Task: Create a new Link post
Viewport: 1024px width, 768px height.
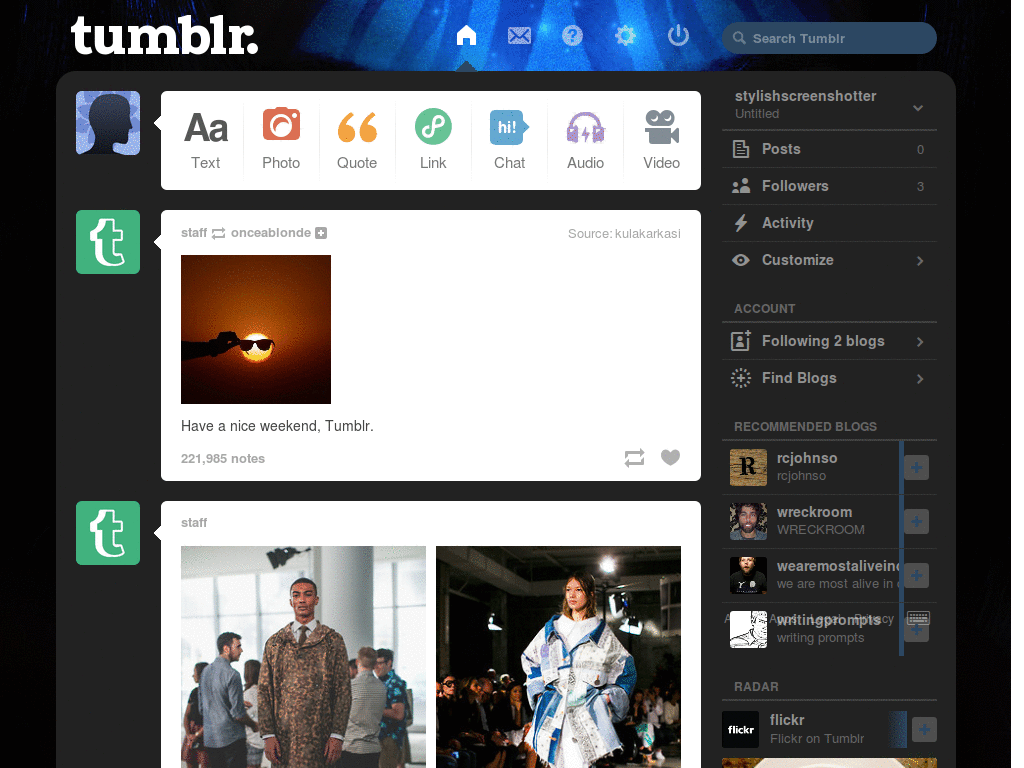Action: (x=433, y=140)
